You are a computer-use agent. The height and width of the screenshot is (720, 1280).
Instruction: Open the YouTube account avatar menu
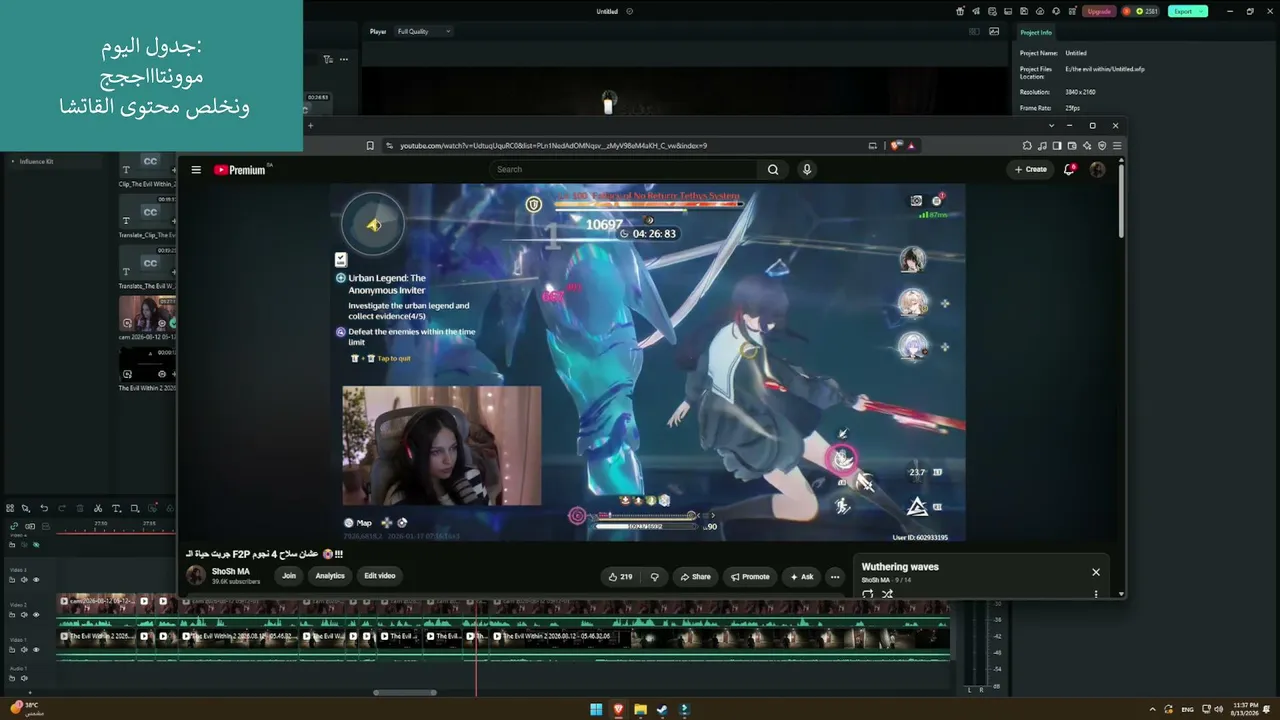[1097, 170]
